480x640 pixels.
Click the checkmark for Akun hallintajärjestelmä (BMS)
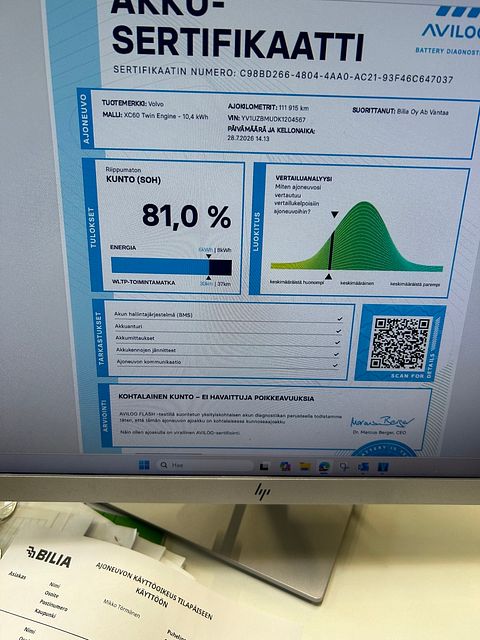point(340,318)
